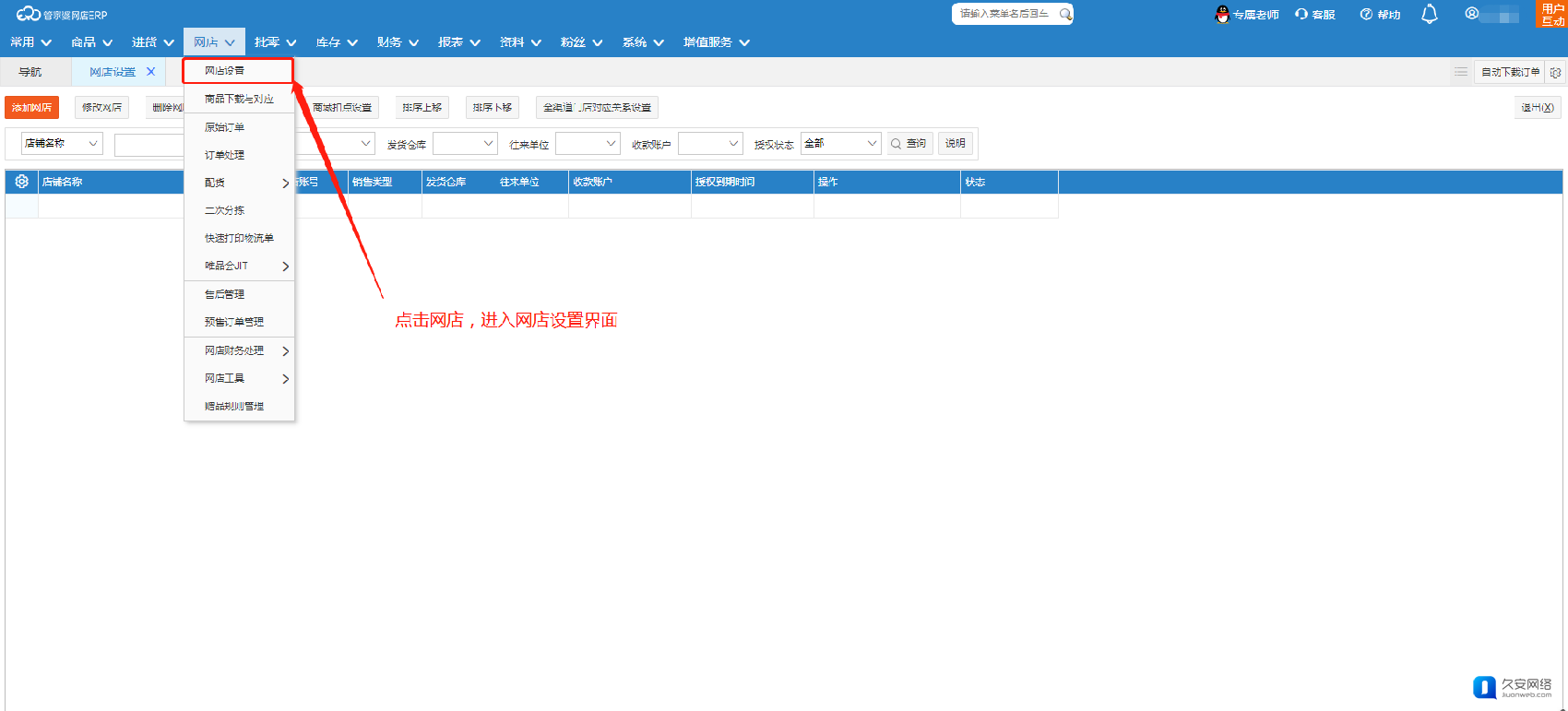
Task: Select 网店设置 in the dropdown menu
Action: (x=225, y=71)
